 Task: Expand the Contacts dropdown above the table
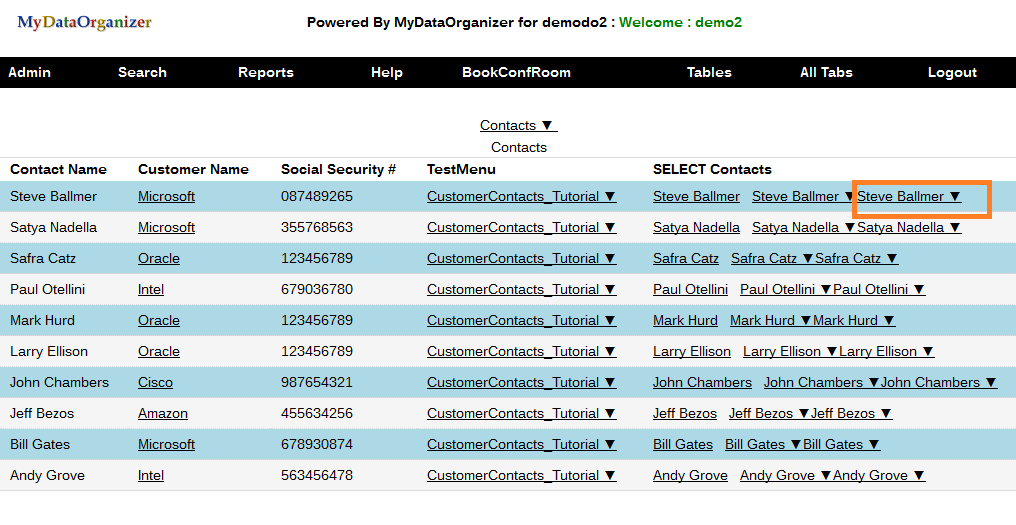(518, 125)
